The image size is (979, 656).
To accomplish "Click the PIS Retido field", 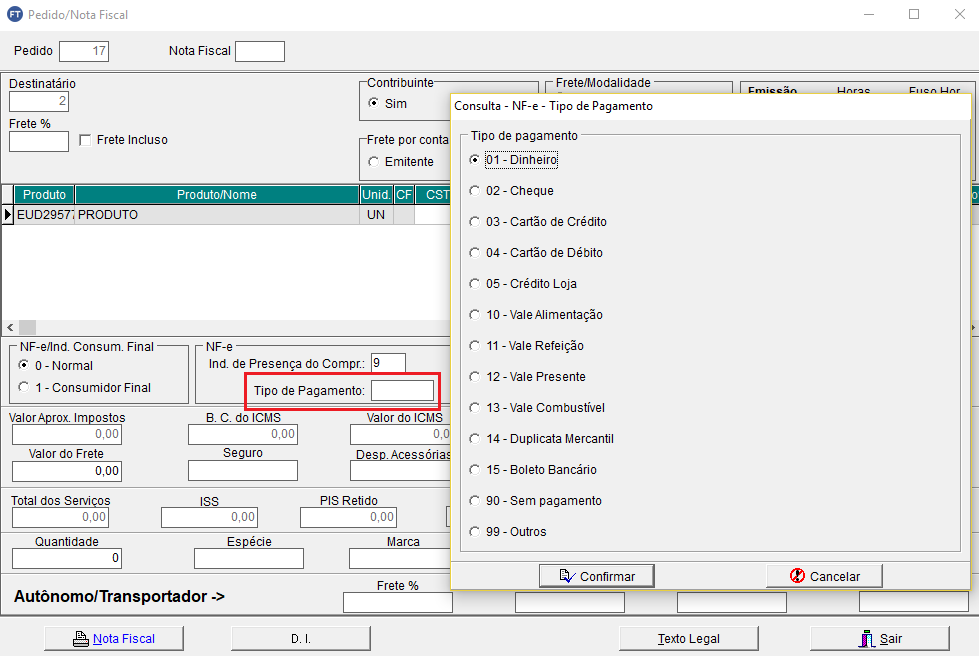I will pyautogui.click(x=348, y=517).
